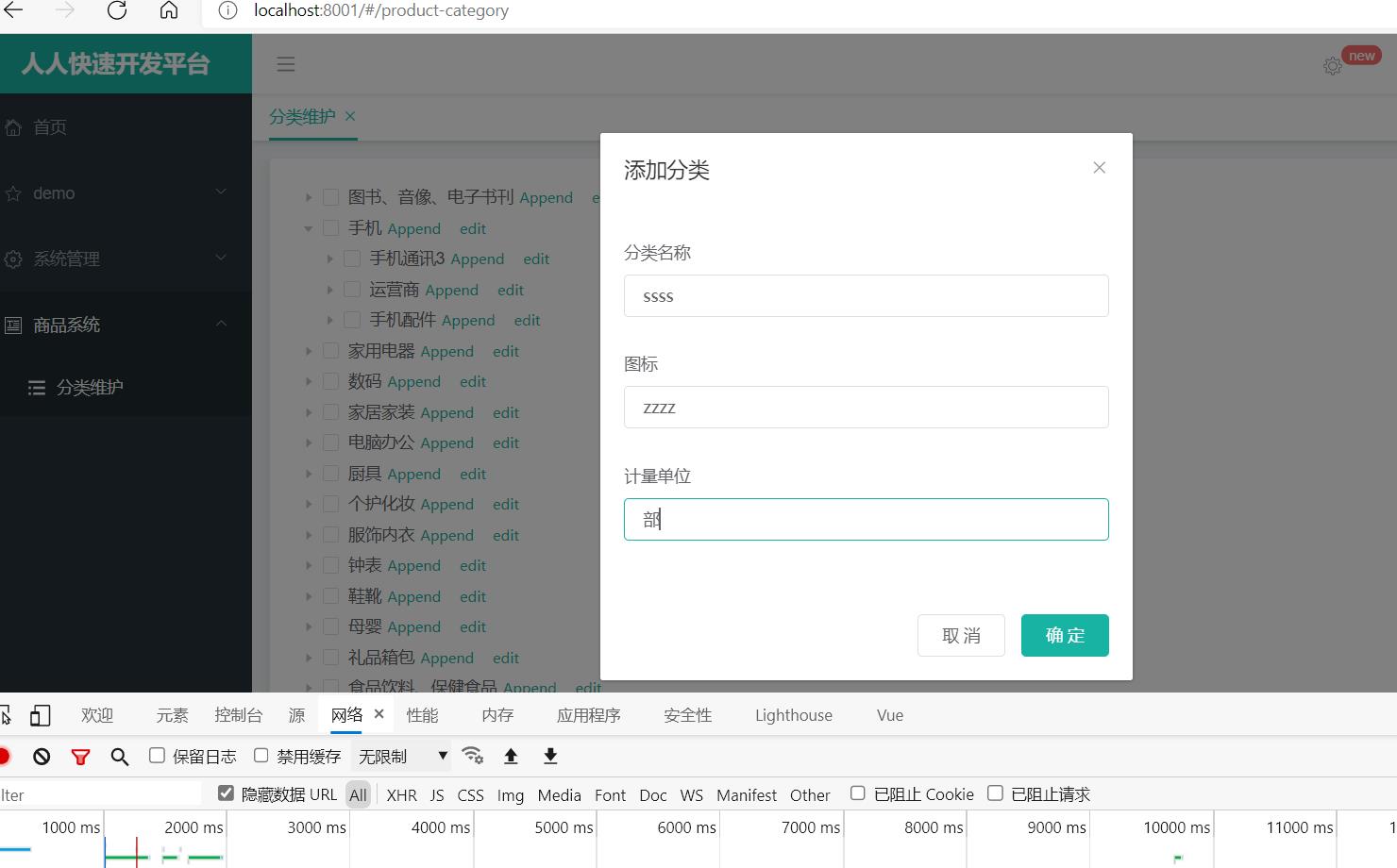Collapse the 商品系统 sidebar menu
This screenshot has height=868, width=1397.
(221, 324)
